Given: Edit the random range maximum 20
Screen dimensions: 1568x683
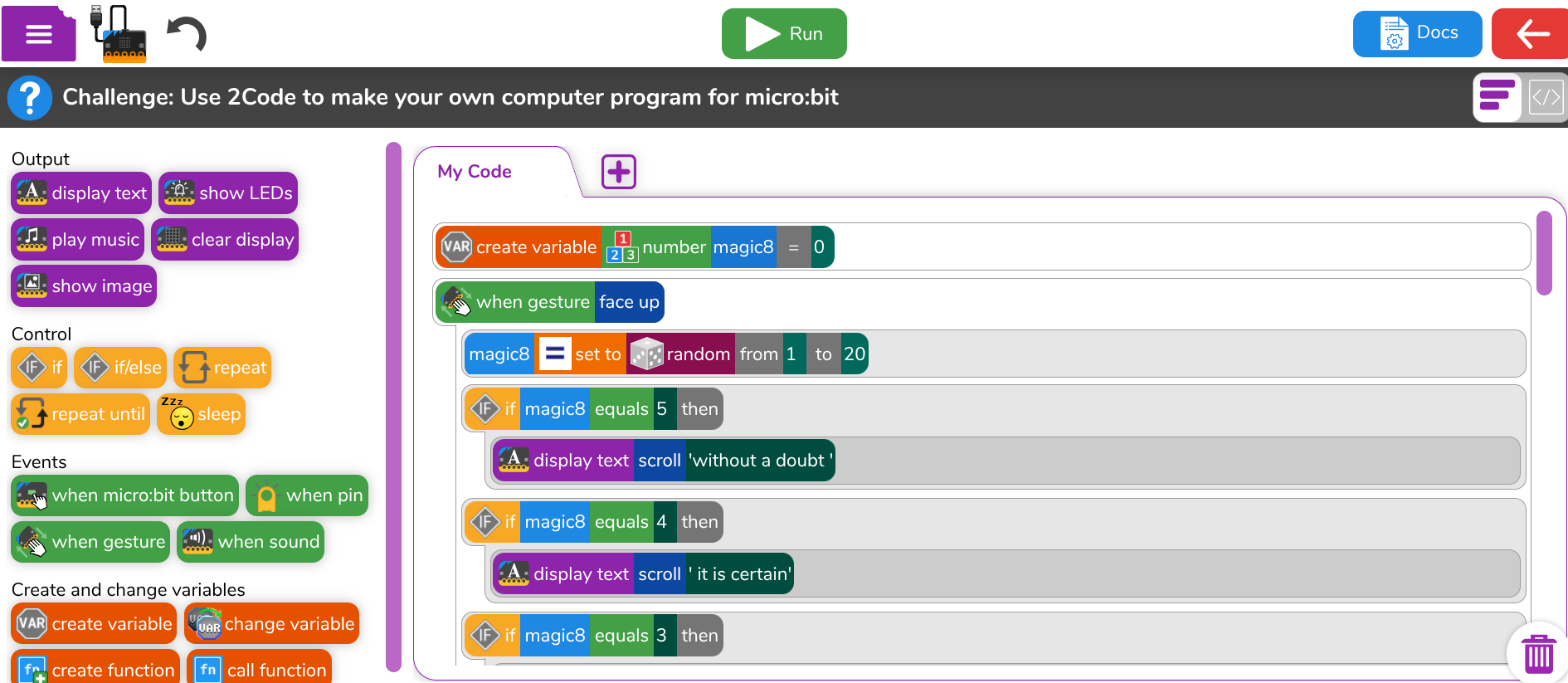Looking at the screenshot, I should click(x=854, y=354).
